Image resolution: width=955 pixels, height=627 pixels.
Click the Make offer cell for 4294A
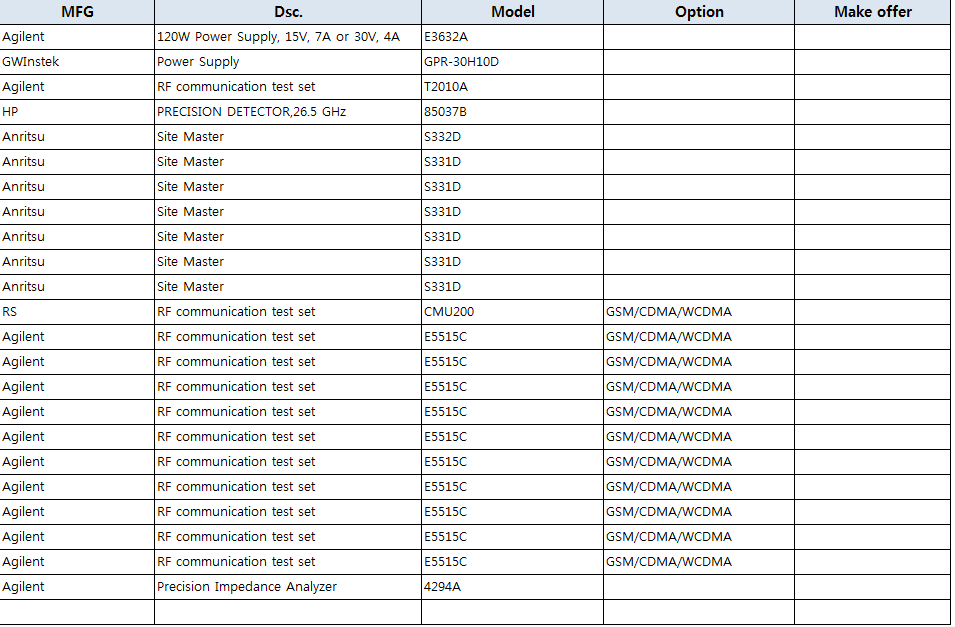click(x=872, y=587)
